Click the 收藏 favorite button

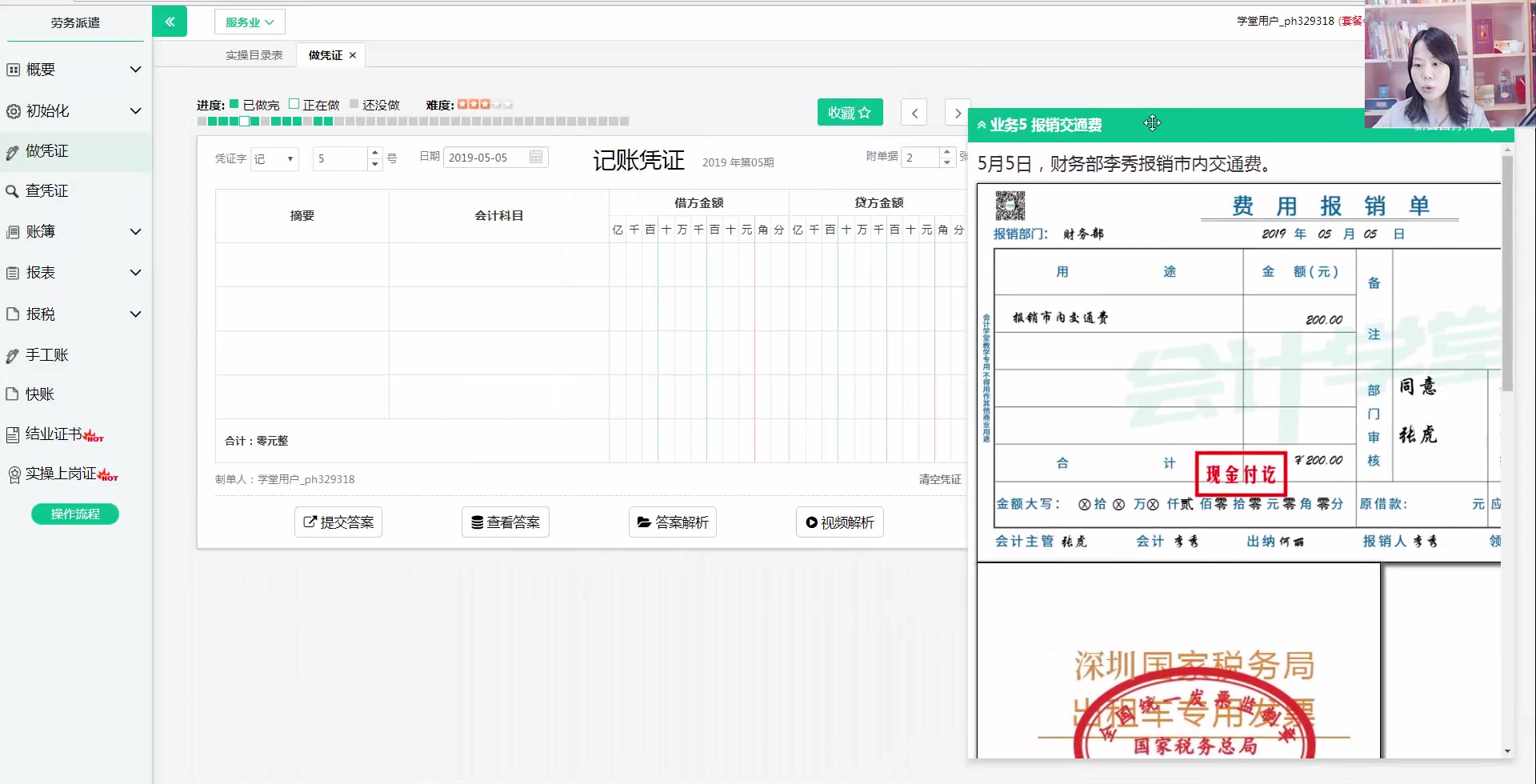click(x=850, y=113)
